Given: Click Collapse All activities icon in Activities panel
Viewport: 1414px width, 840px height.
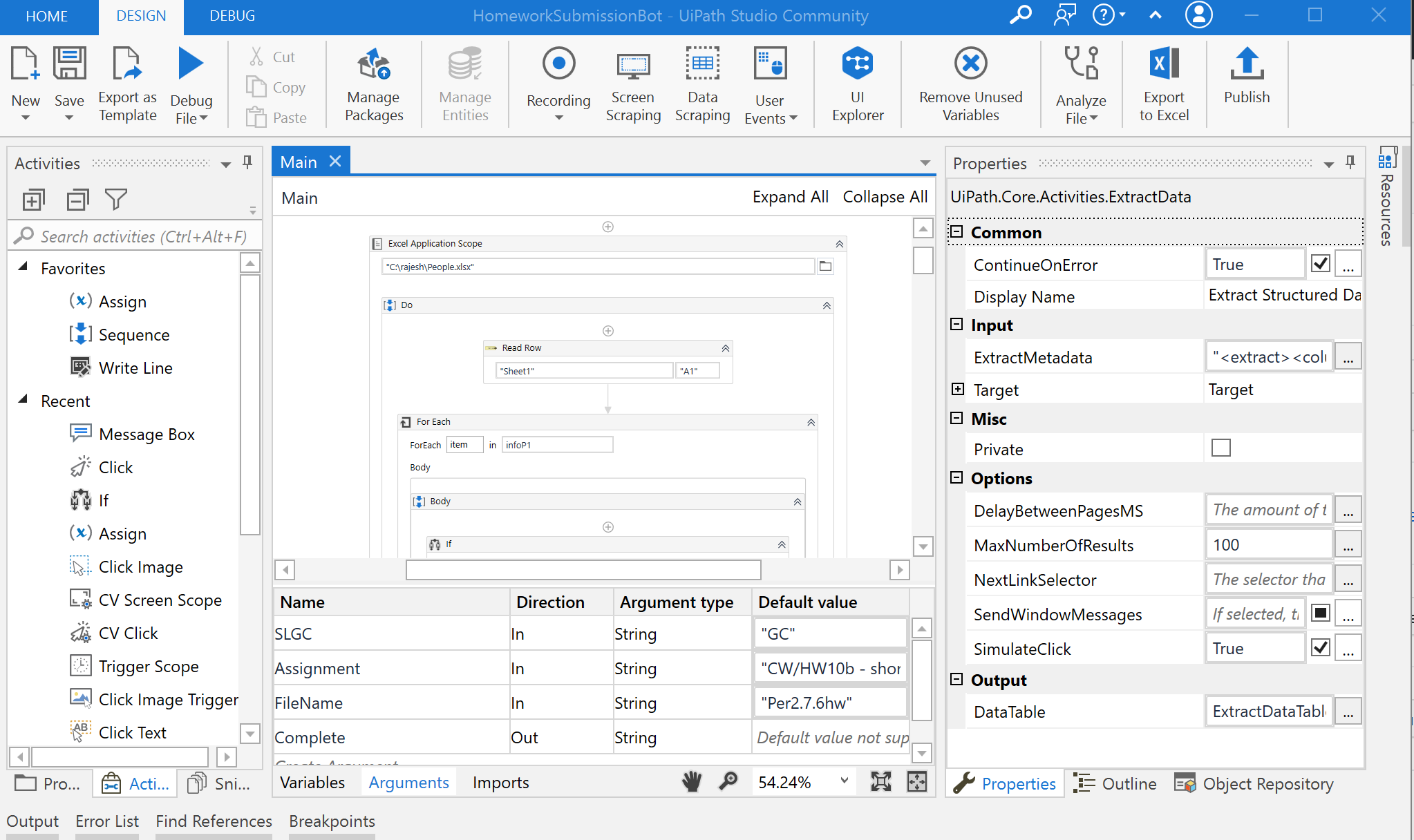Looking at the screenshot, I should click(77, 200).
